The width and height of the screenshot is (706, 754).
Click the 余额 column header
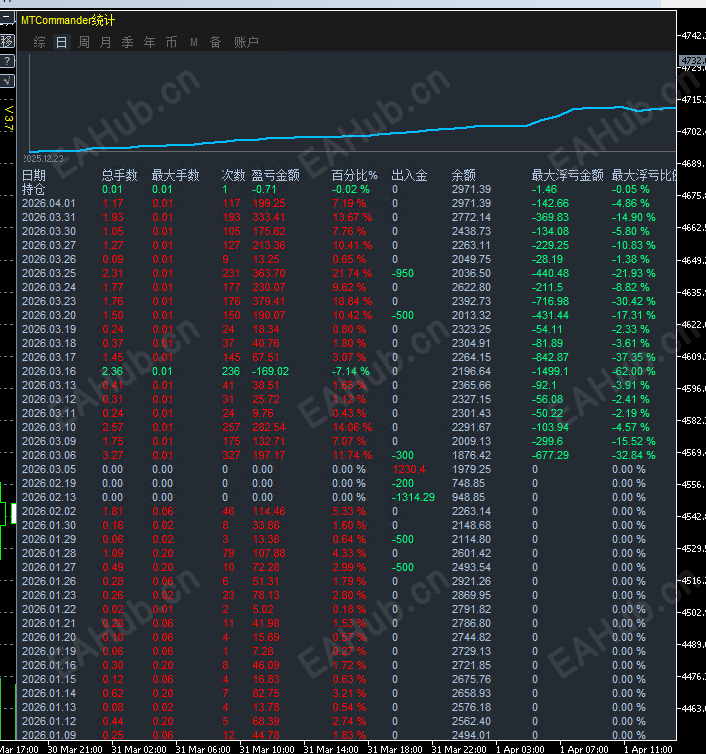464,175
